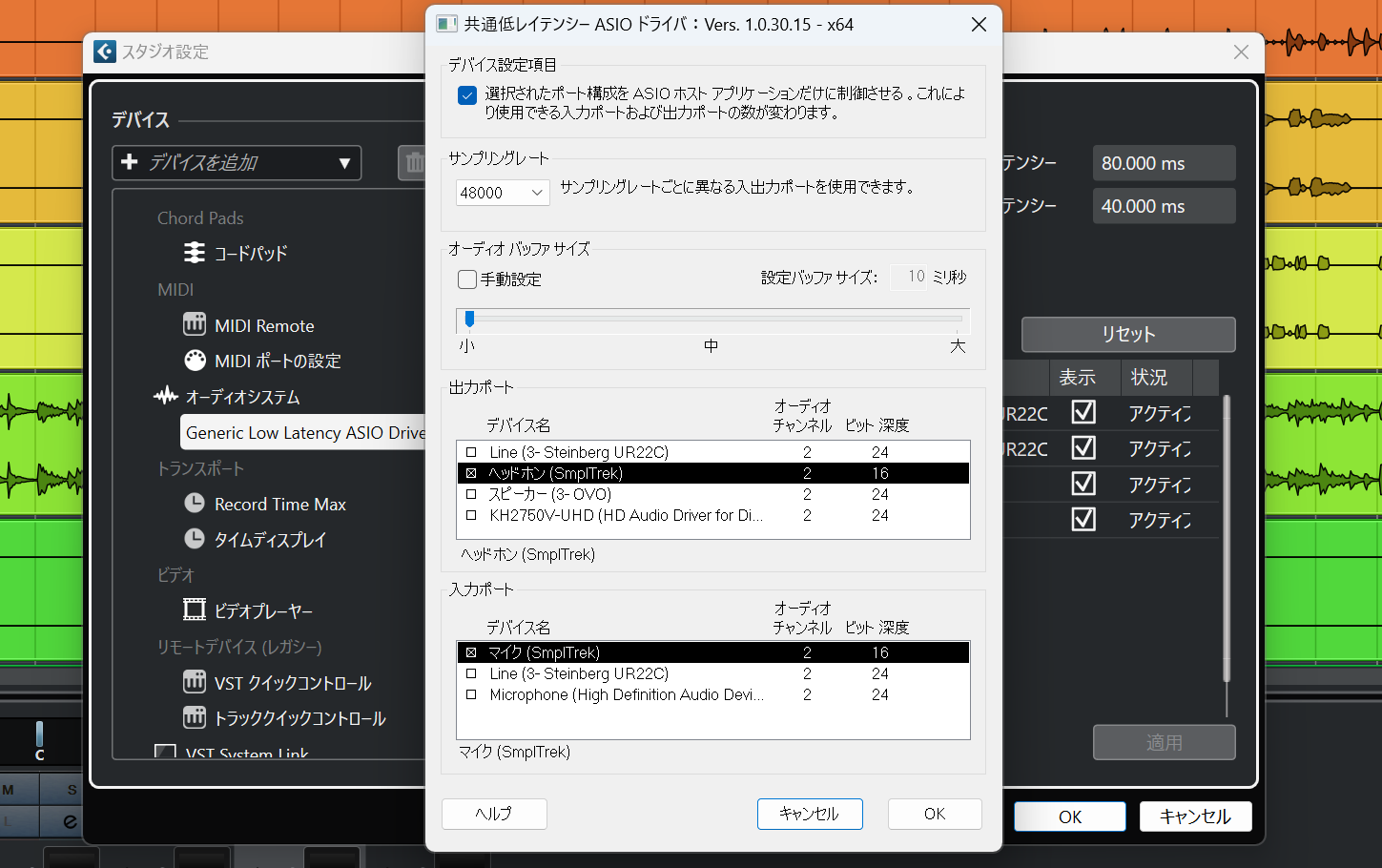Open the デバイスを追加 dropdown
Screen dimensions: 1382x868
coord(237,163)
